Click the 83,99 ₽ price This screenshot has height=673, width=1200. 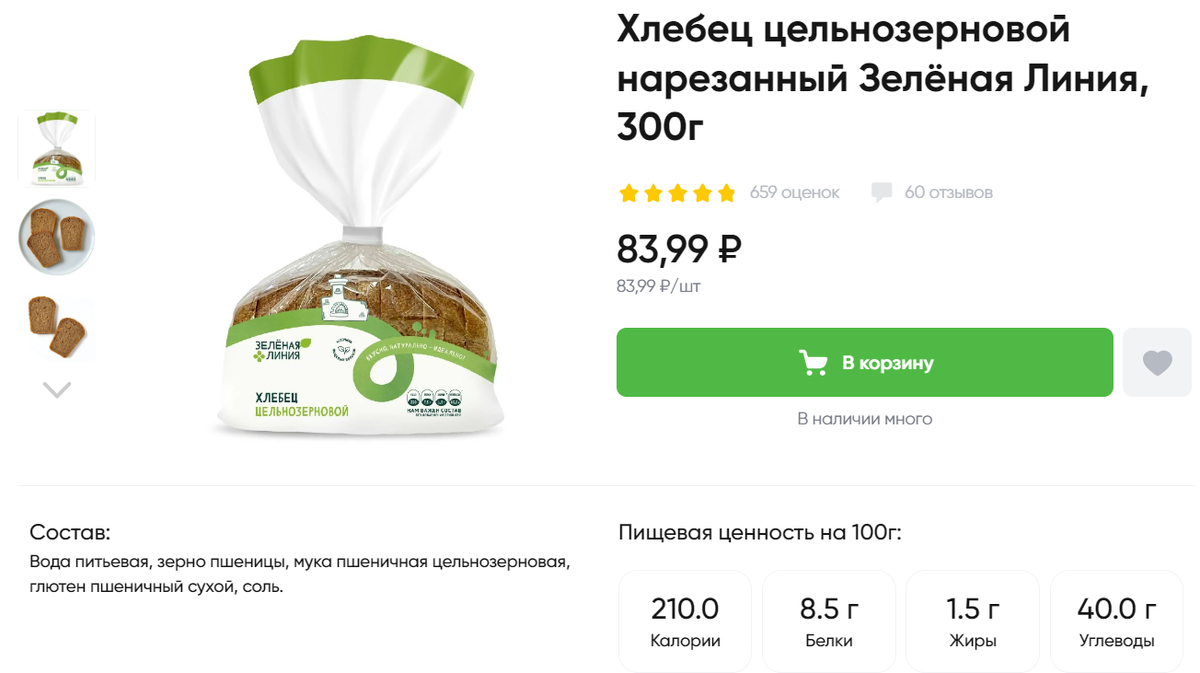(x=679, y=247)
